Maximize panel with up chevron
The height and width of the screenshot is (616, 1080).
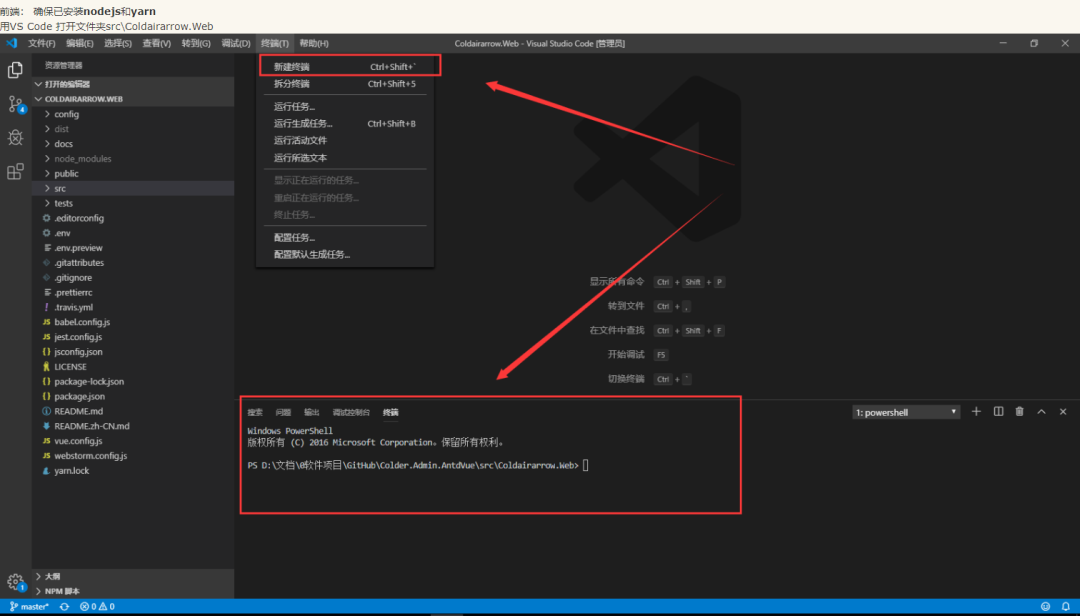(x=1041, y=411)
